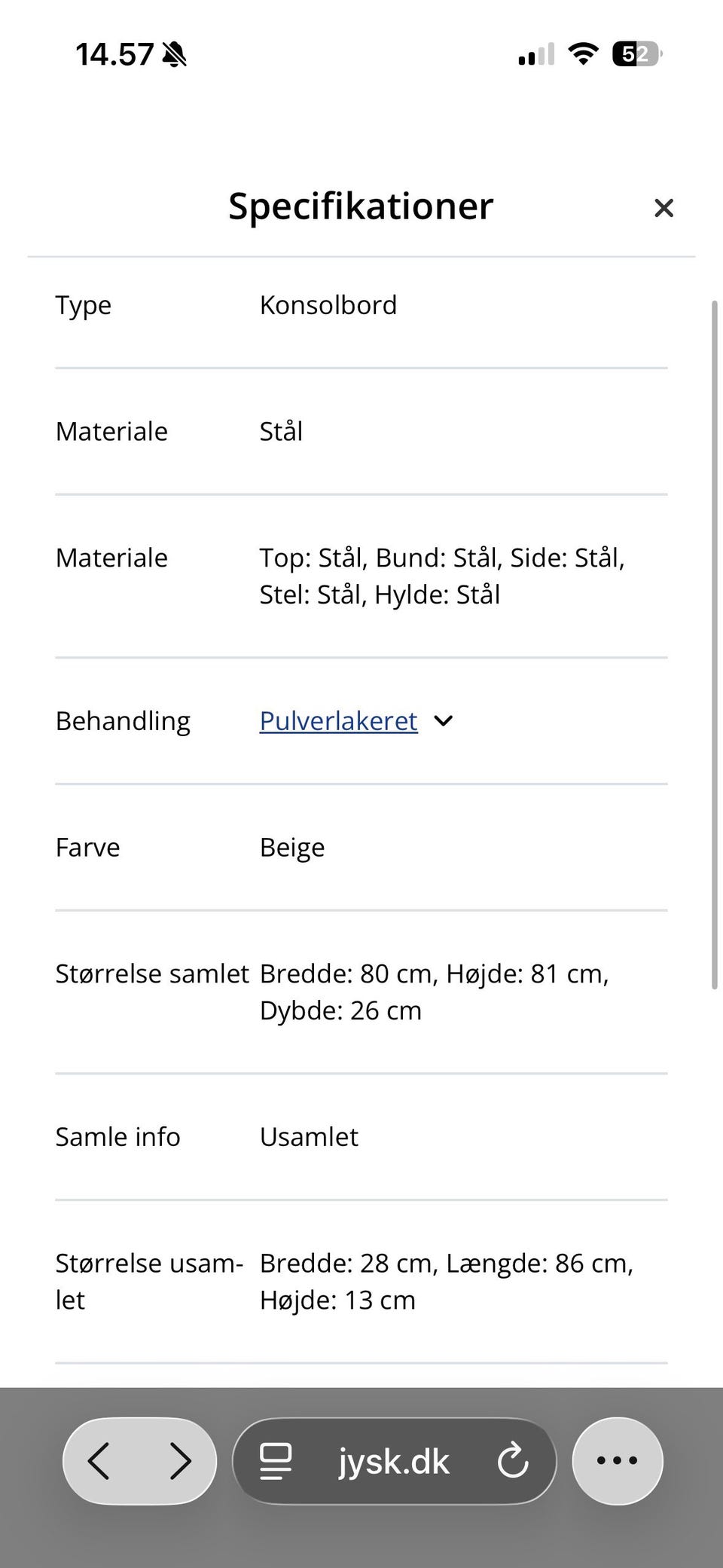The height and width of the screenshot is (1568, 723).
Task: Tap the clock showing 14.57
Action: point(114,54)
